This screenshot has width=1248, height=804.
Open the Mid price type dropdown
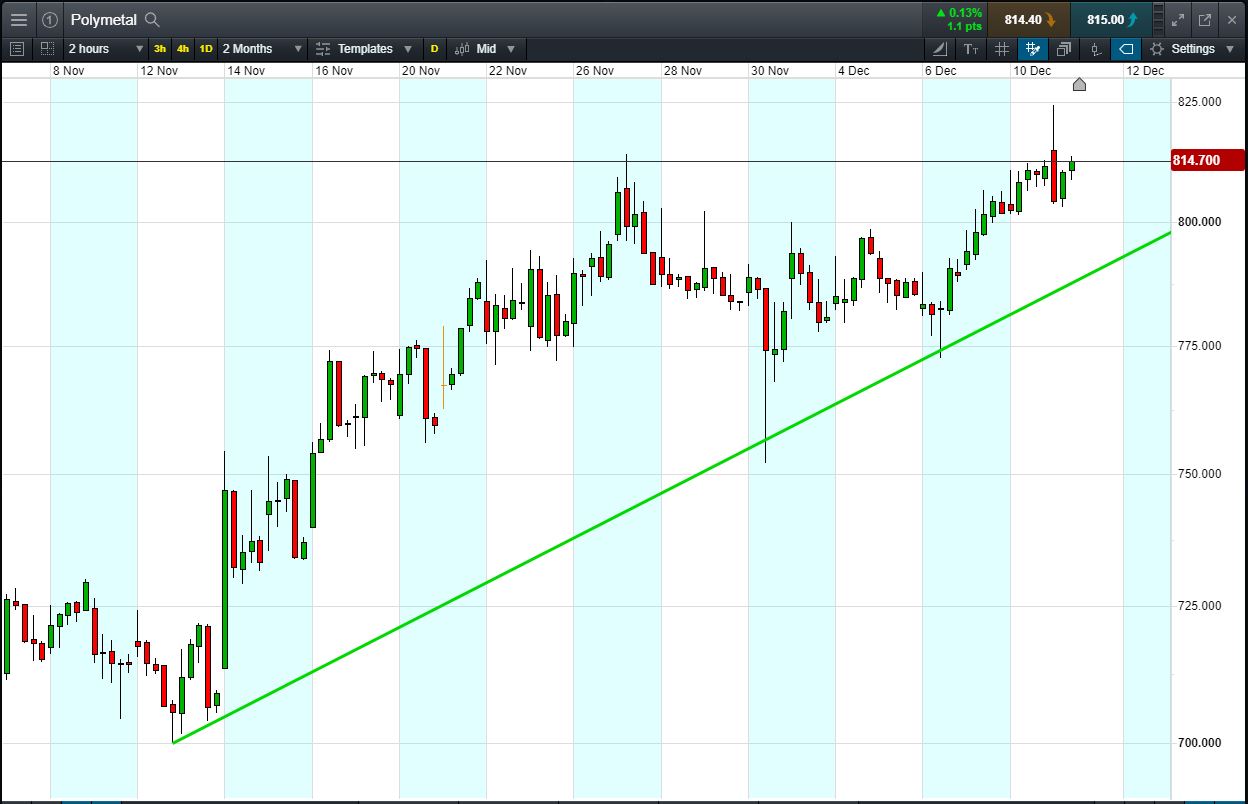(x=486, y=48)
